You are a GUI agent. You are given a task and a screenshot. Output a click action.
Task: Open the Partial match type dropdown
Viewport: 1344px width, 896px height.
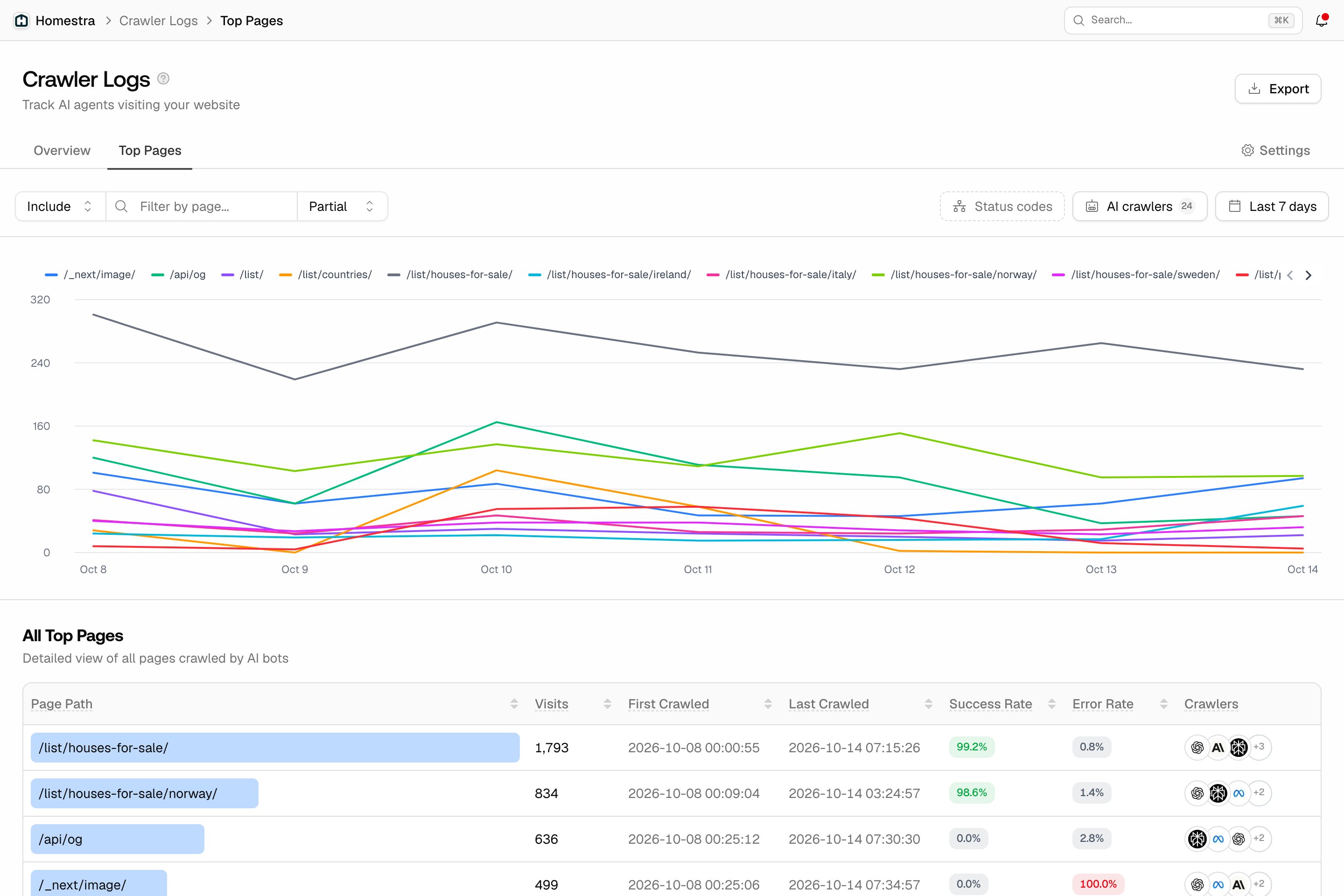click(x=342, y=206)
